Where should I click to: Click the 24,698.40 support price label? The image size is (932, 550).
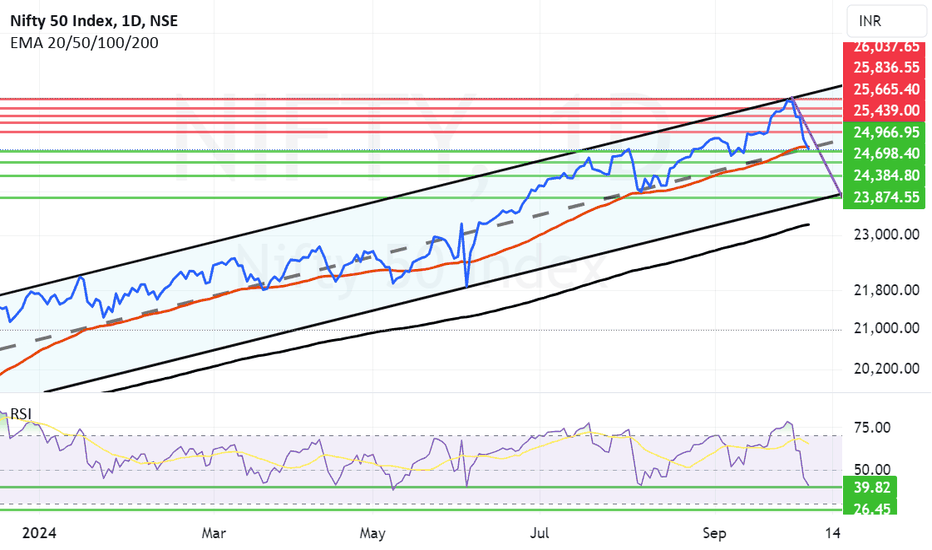(x=885, y=153)
